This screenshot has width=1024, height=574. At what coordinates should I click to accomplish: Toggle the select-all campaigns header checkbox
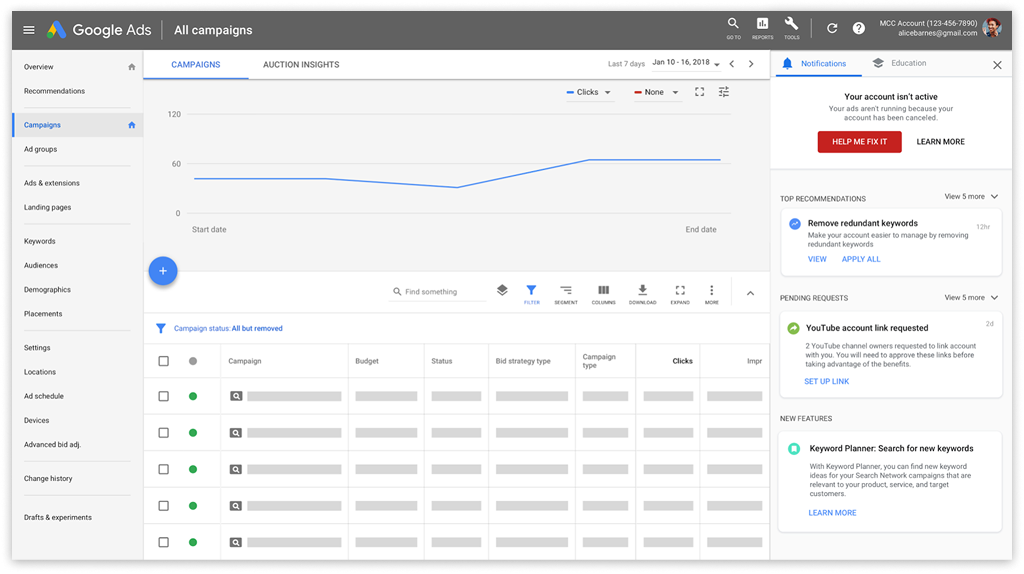pos(163,361)
